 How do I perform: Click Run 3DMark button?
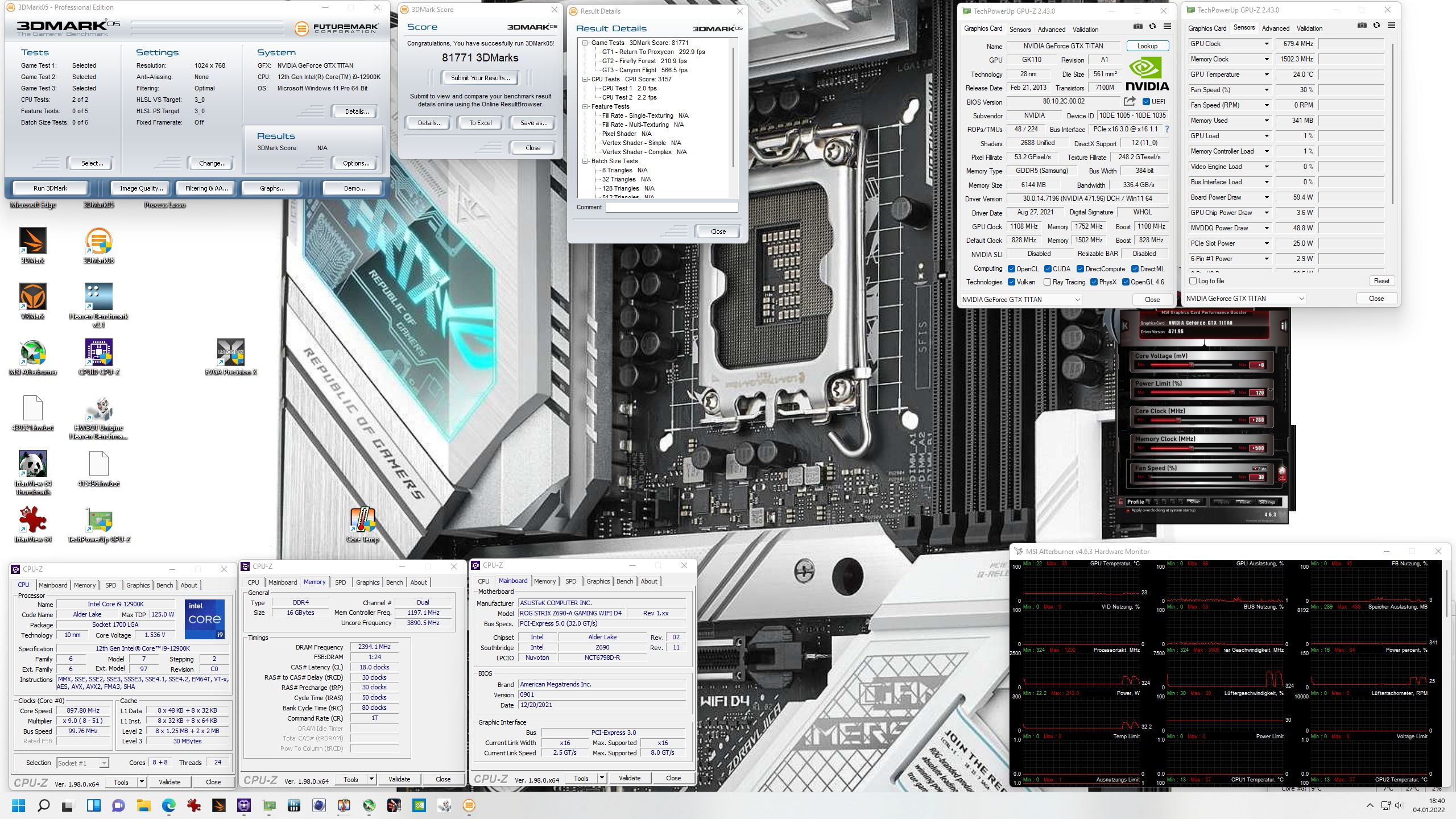tap(50, 188)
